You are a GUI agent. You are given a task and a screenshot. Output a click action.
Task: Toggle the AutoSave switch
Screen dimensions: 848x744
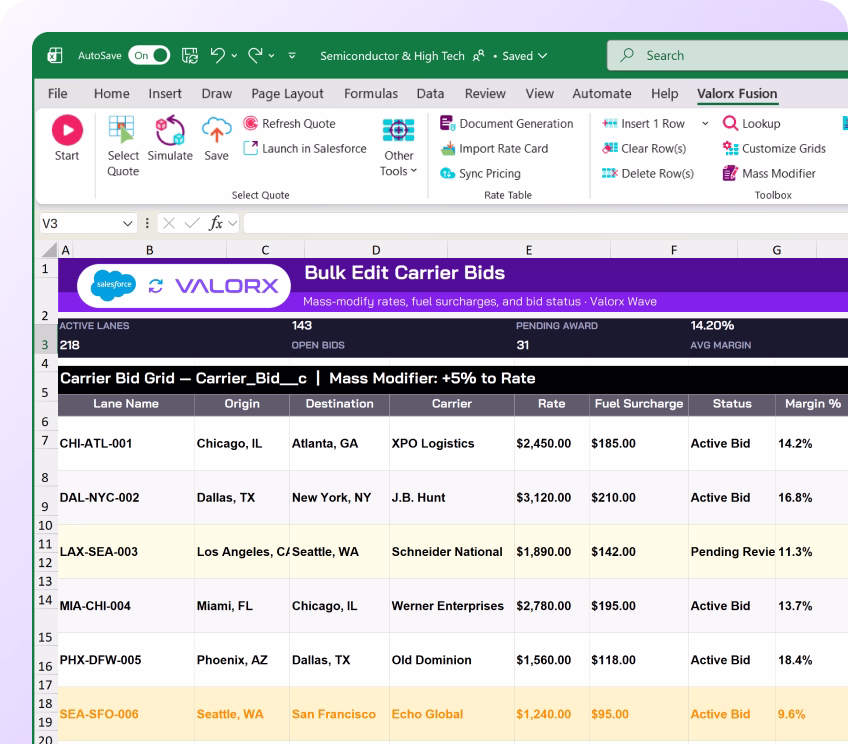tap(149, 55)
